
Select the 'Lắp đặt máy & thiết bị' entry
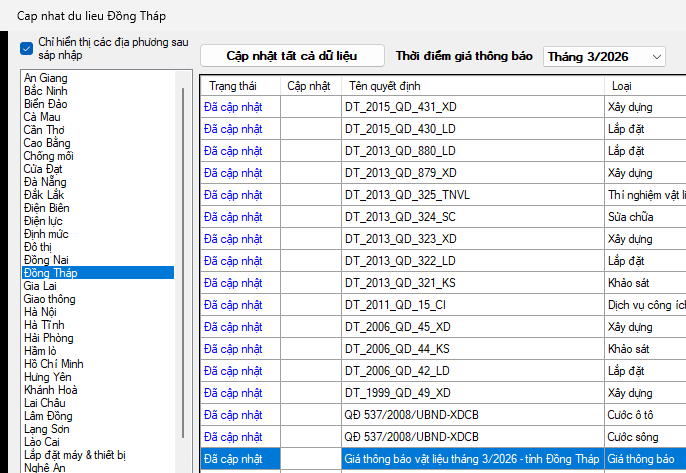coord(75,455)
